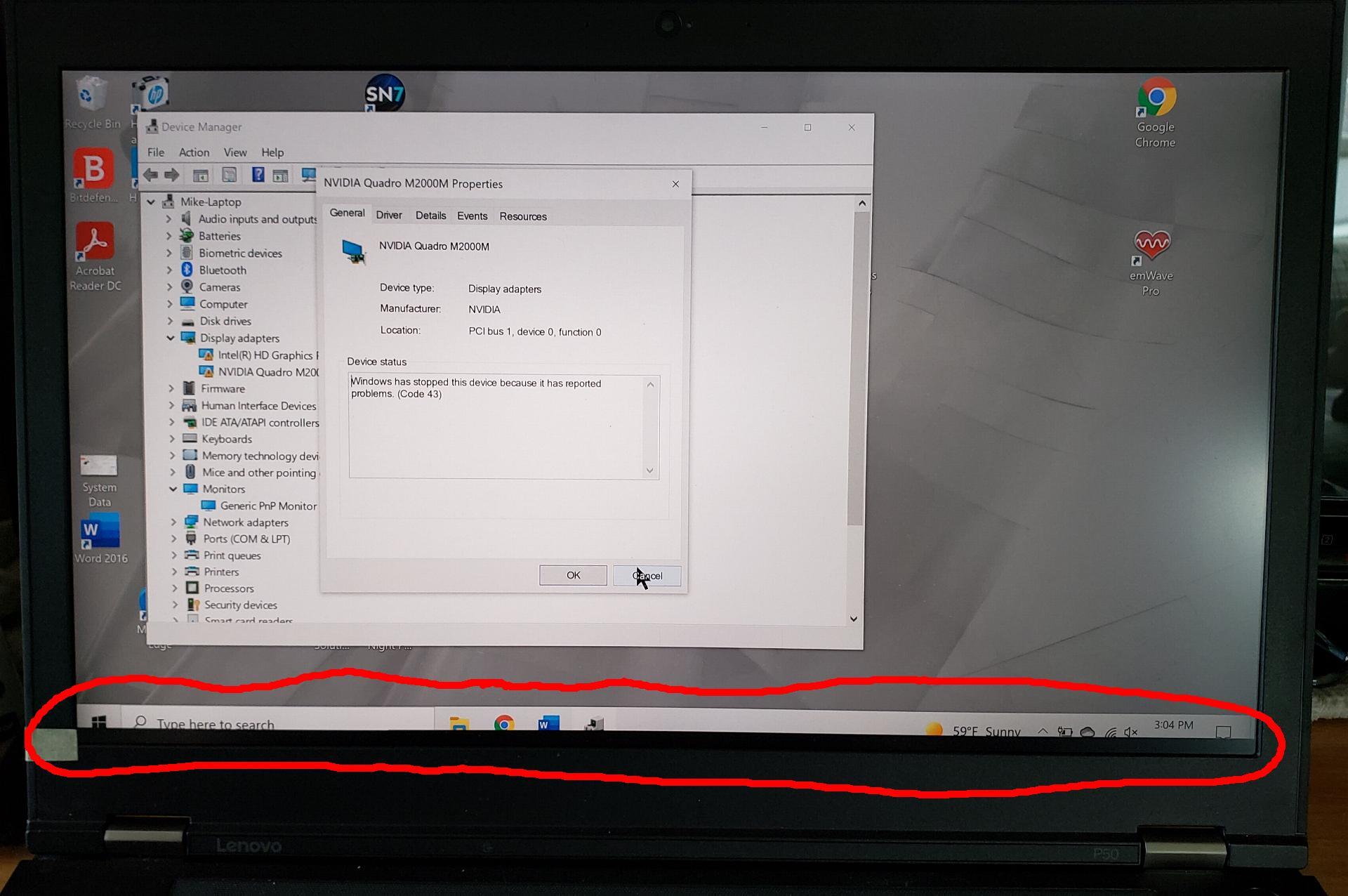Image resolution: width=1348 pixels, height=896 pixels.
Task: Open File Explorer from the taskbar
Action: pos(459,723)
